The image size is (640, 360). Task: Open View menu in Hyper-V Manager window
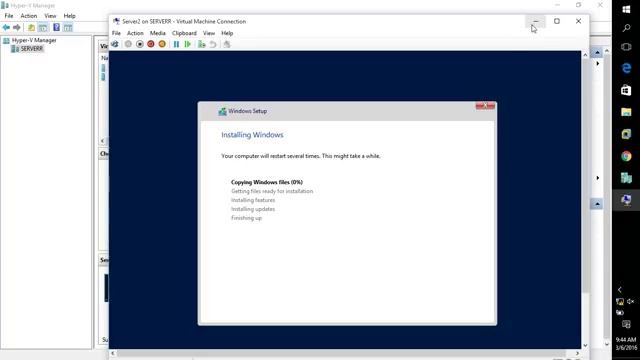tap(50, 16)
